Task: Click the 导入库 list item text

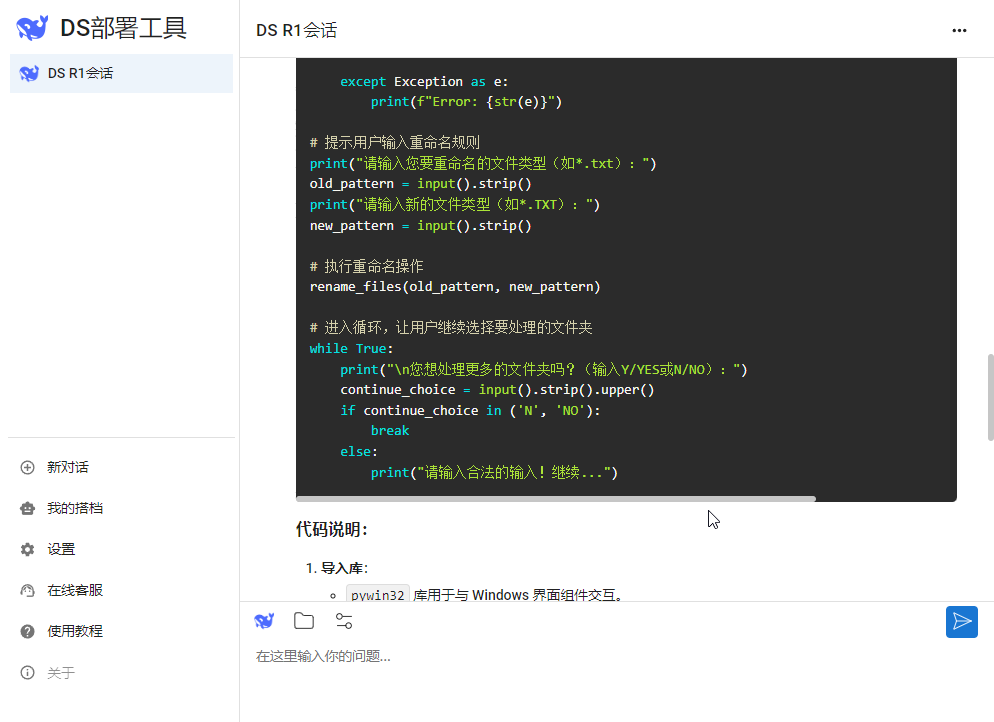Action: [344, 568]
